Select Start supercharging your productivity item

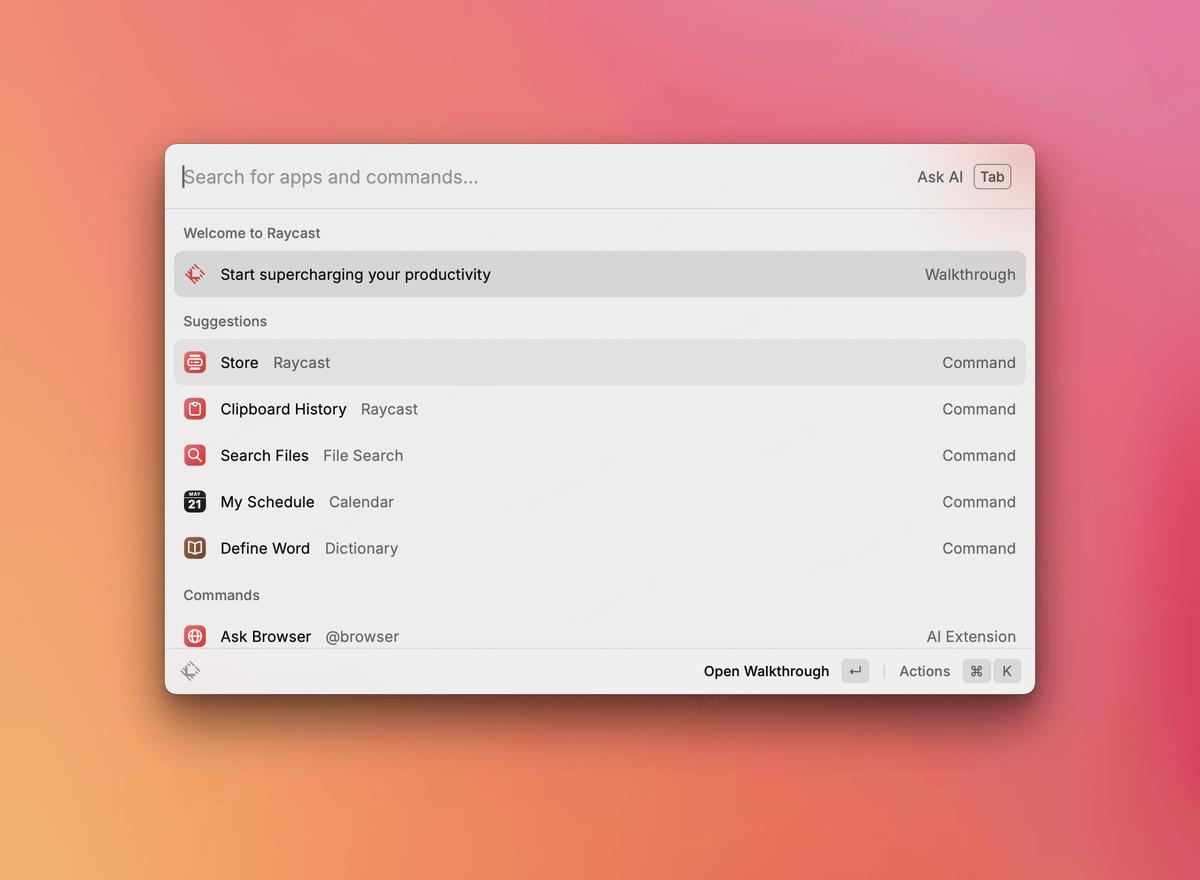355,274
